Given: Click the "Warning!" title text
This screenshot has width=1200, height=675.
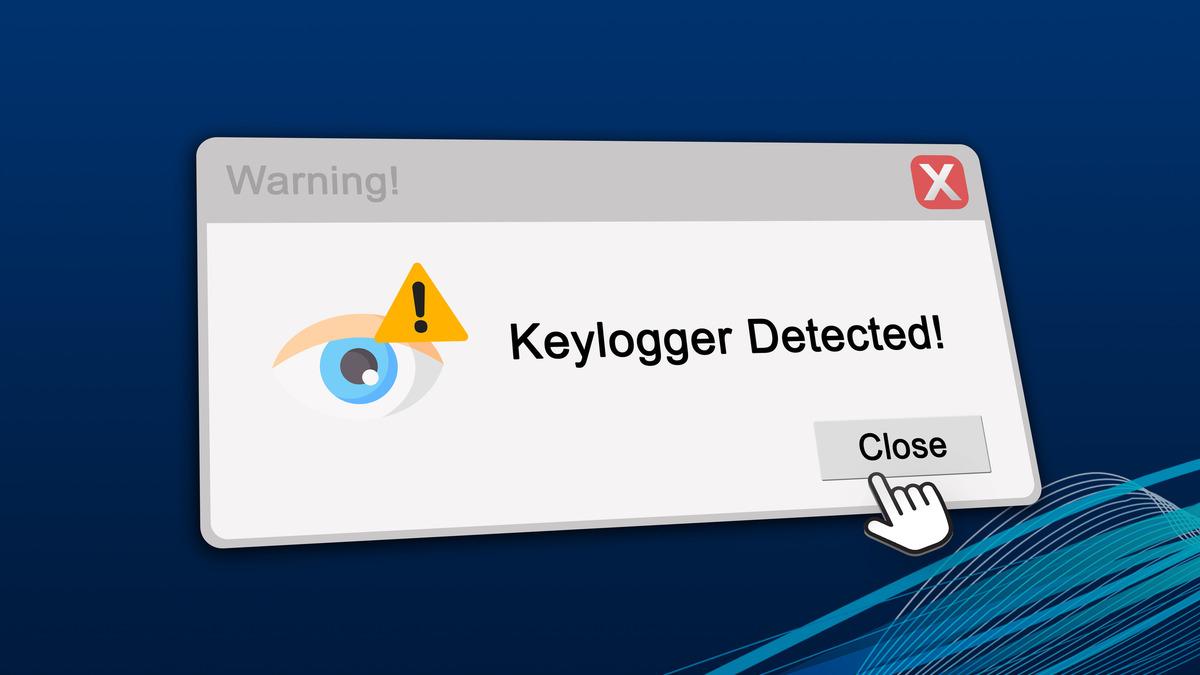Looking at the screenshot, I should 313,181.
